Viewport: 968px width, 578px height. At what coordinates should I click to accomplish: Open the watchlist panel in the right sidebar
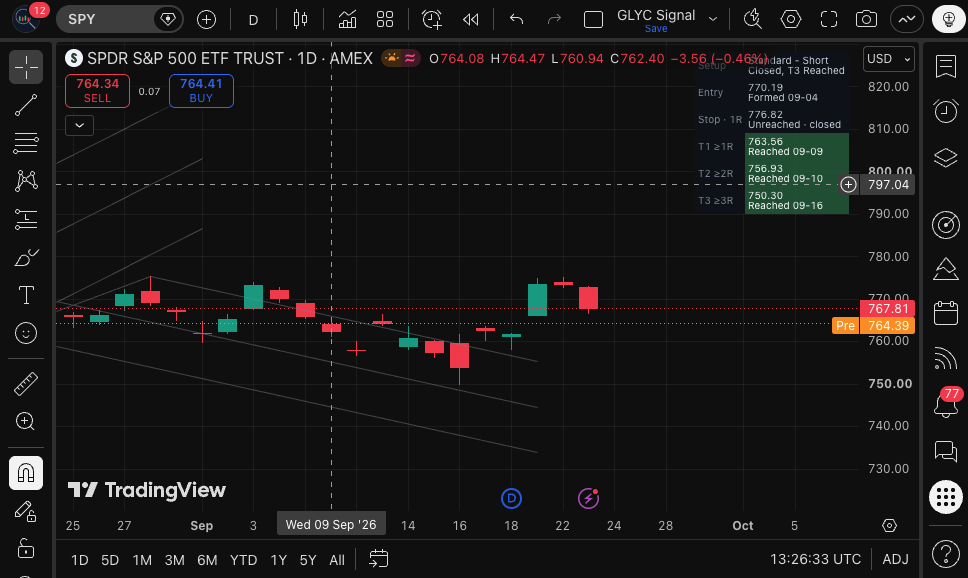946,67
